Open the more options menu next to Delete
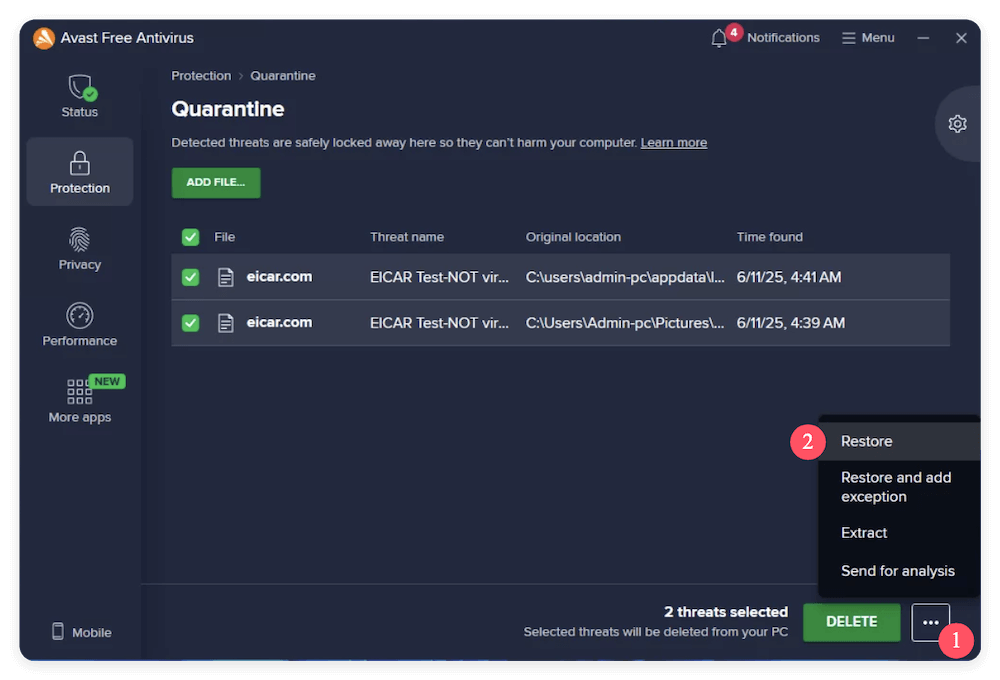Screen dimensions: 1000x680 [930, 622]
